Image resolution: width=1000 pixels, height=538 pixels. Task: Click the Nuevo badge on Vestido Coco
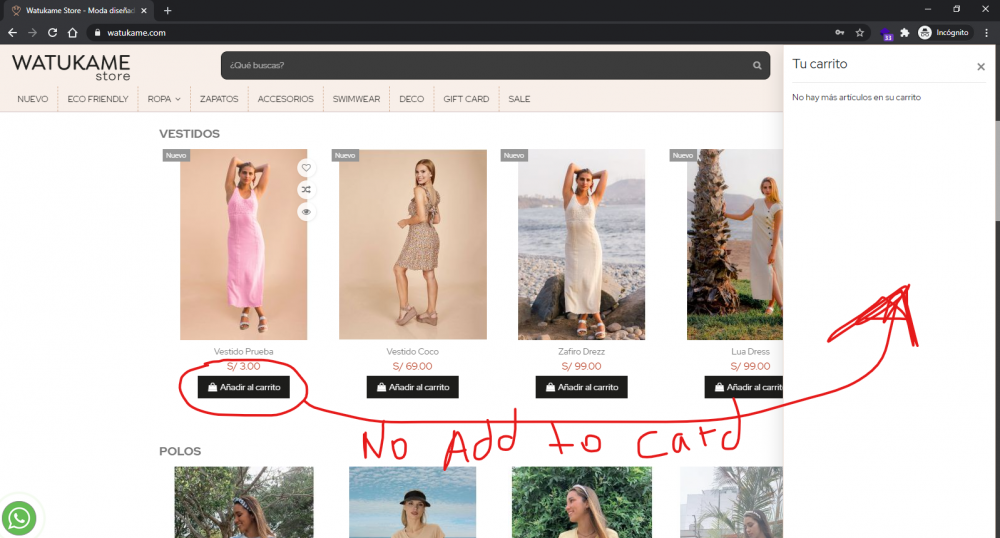pyautogui.click(x=345, y=156)
